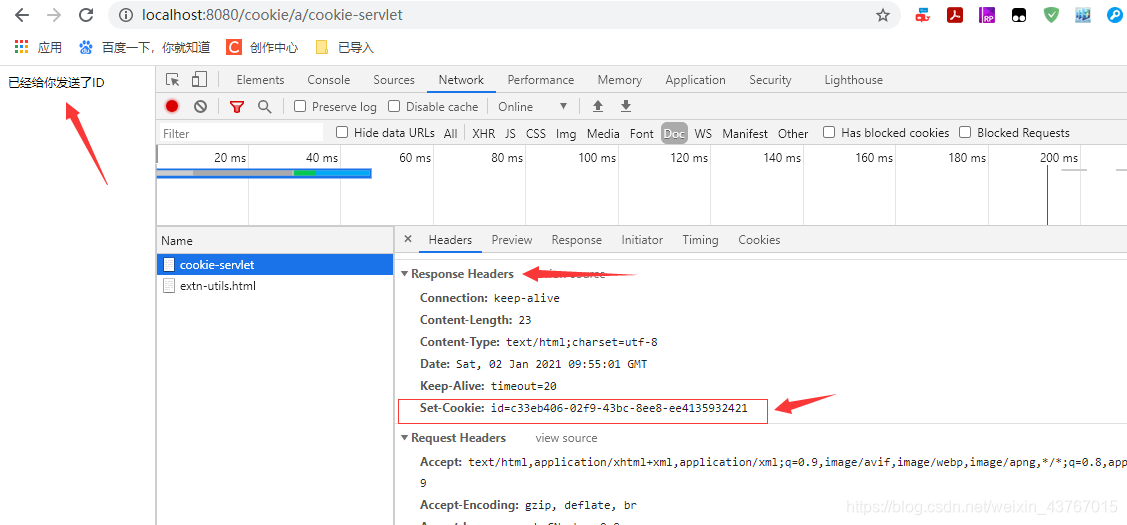Stop recording network log with red button
Viewport: 1127px width, 525px height.
(x=172, y=106)
